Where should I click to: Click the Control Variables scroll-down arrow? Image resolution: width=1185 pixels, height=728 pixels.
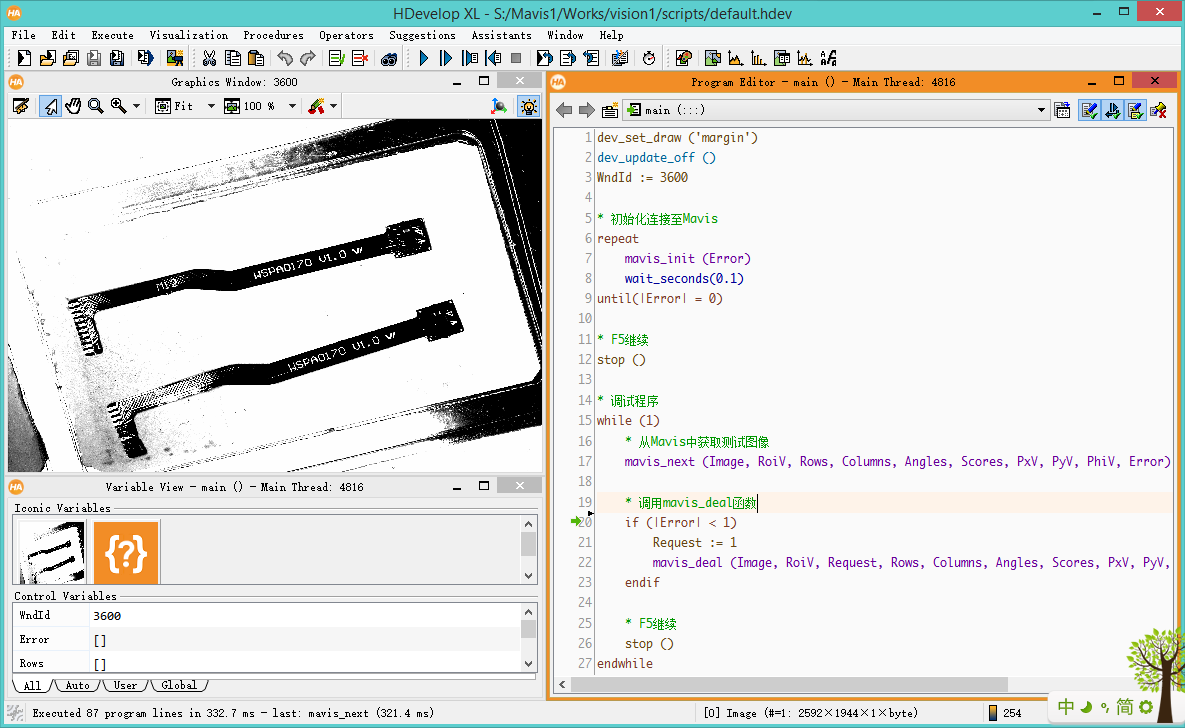(x=528, y=663)
